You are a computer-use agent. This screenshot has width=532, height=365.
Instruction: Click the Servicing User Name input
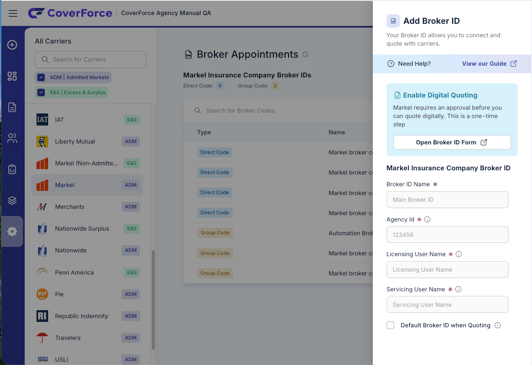point(447,305)
